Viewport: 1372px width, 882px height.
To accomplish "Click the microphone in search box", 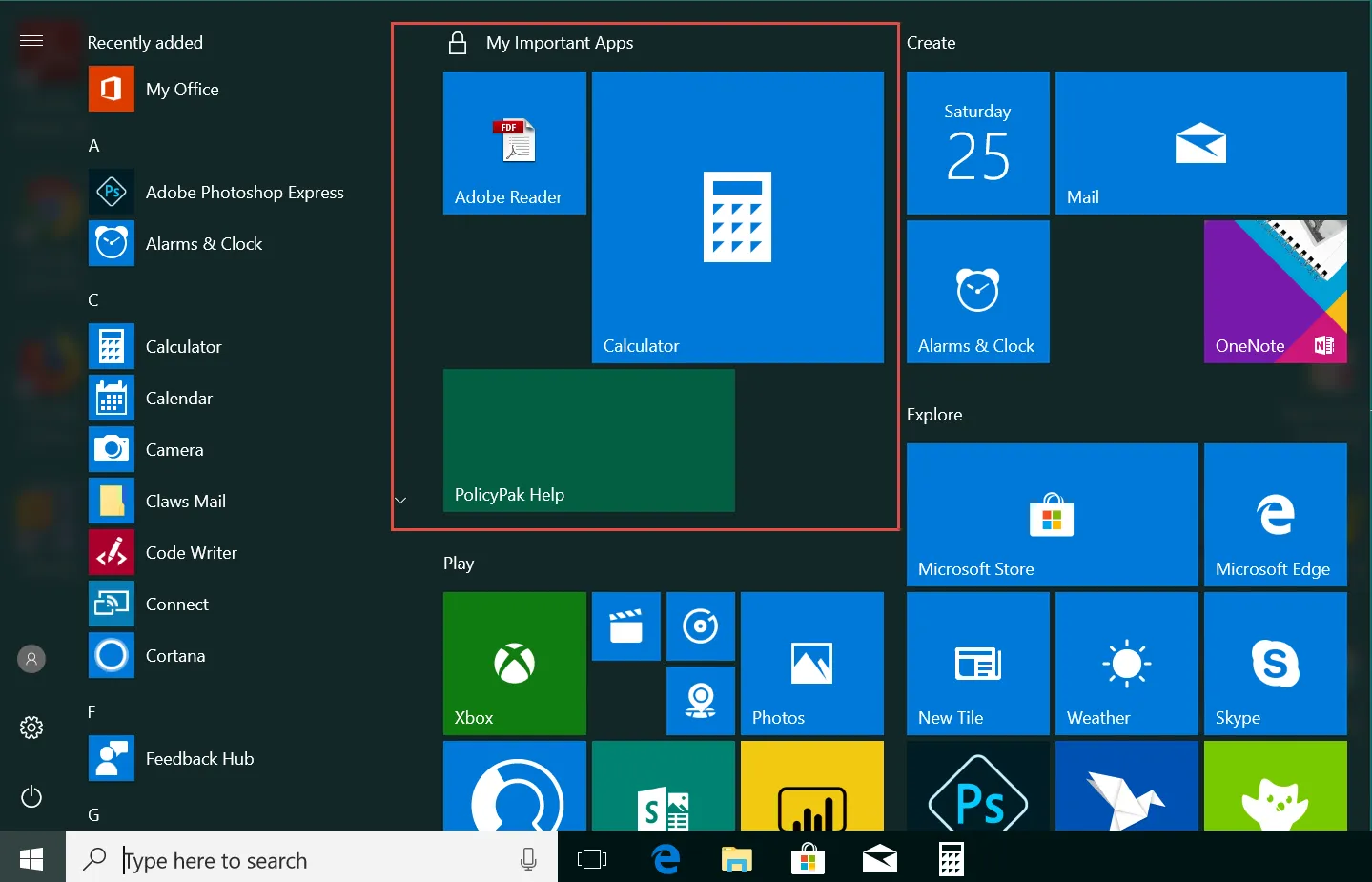I will point(528,859).
